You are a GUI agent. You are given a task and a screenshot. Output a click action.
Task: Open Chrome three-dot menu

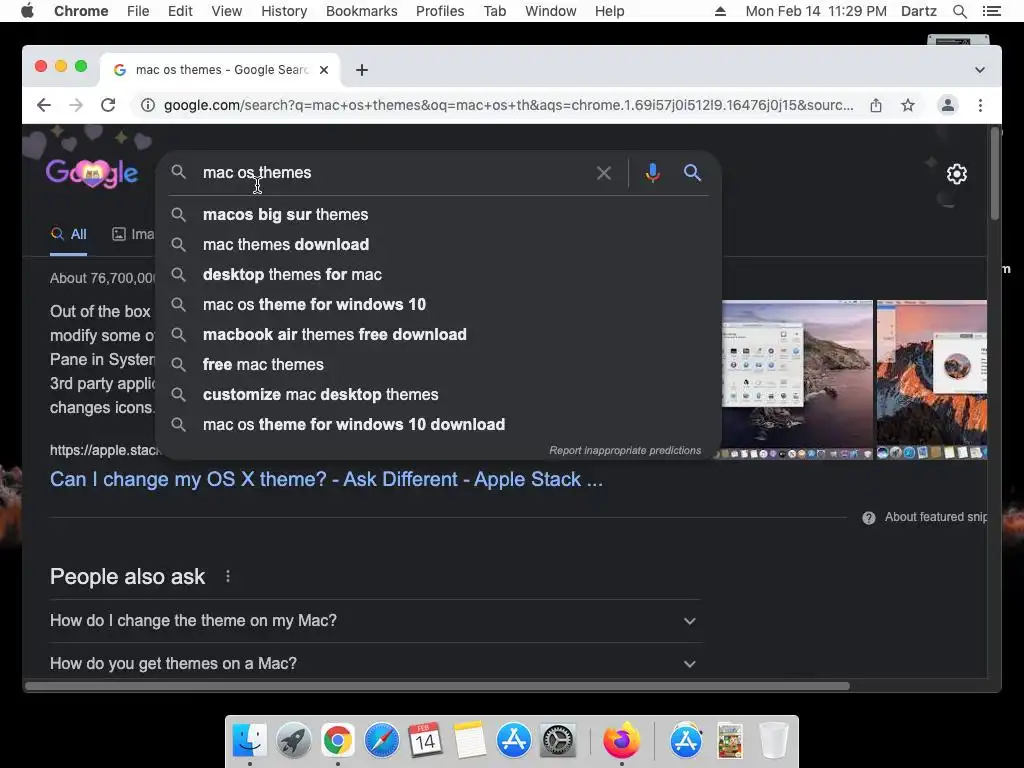(x=980, y=105)
